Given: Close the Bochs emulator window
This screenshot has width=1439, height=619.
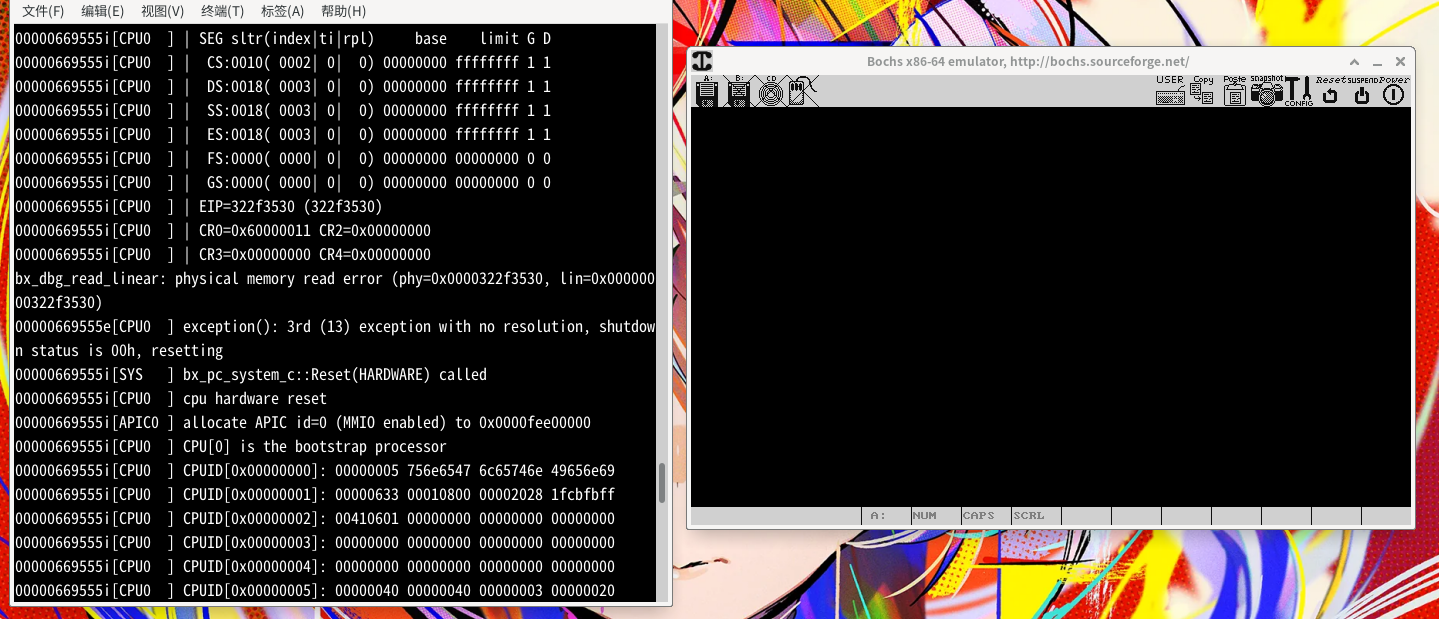Looking at the screenshot, I should coord(1399,61).
